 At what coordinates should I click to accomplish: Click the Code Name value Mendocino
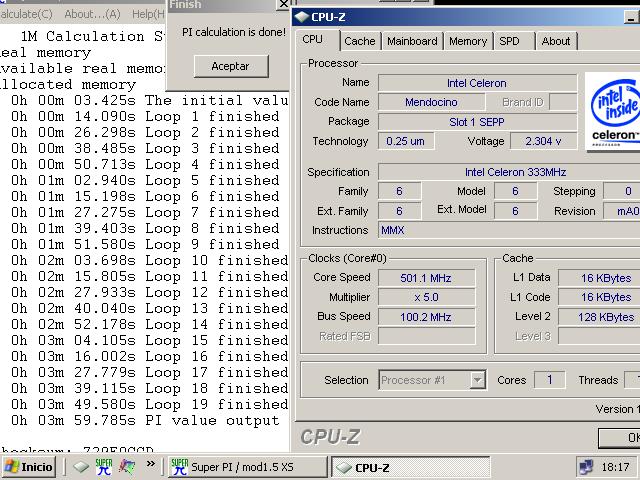[431, 102]
